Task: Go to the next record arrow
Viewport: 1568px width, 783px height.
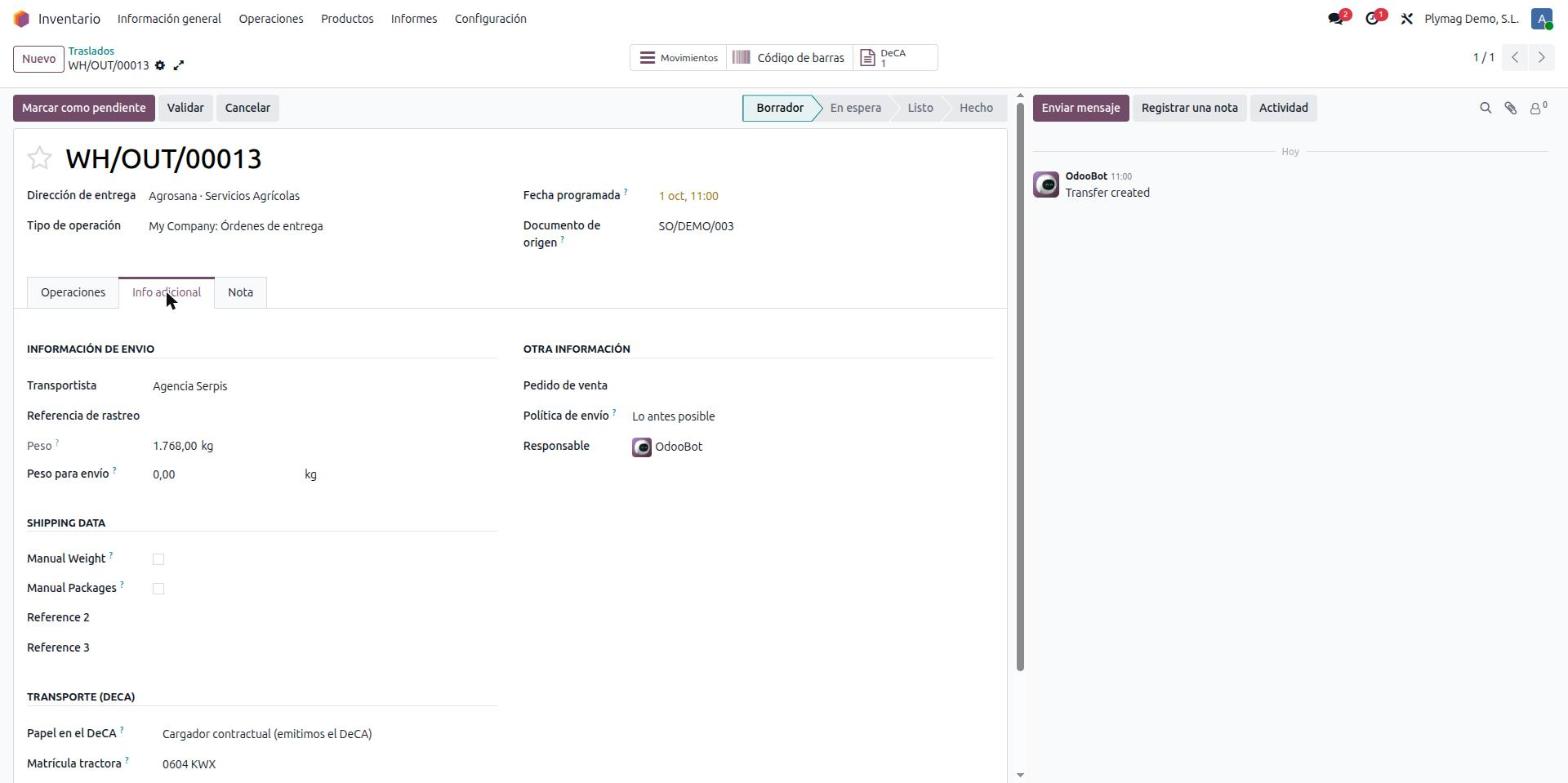Action: [x=1542, y=58]
